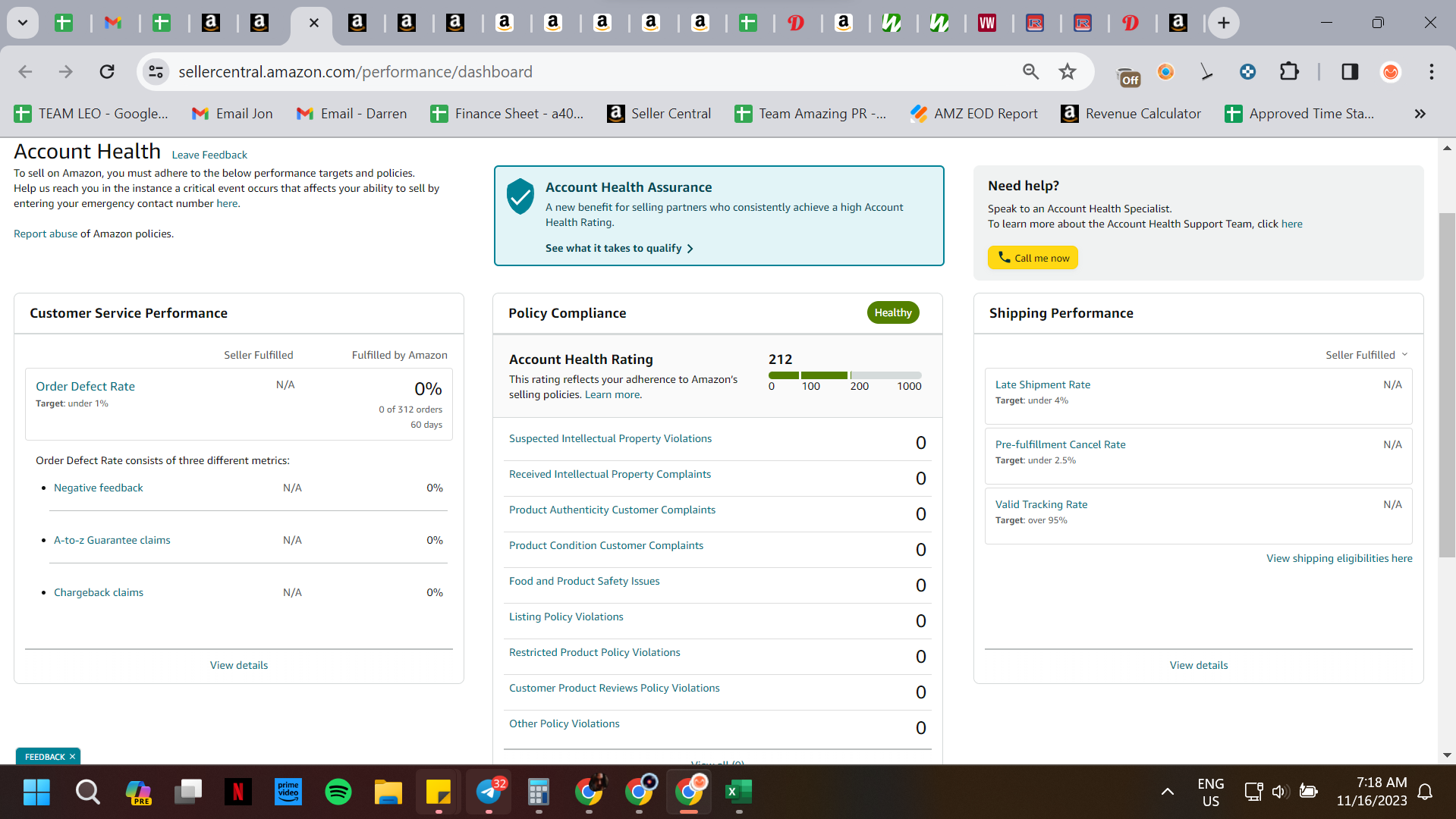Open the tab search dropdown

click(x=23, y=23)
